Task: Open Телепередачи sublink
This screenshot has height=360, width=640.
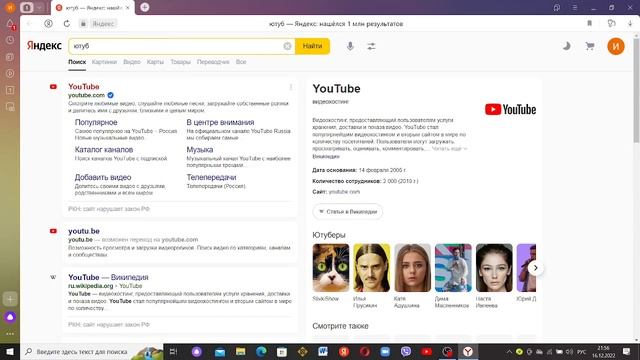Action: pos(211,178)
